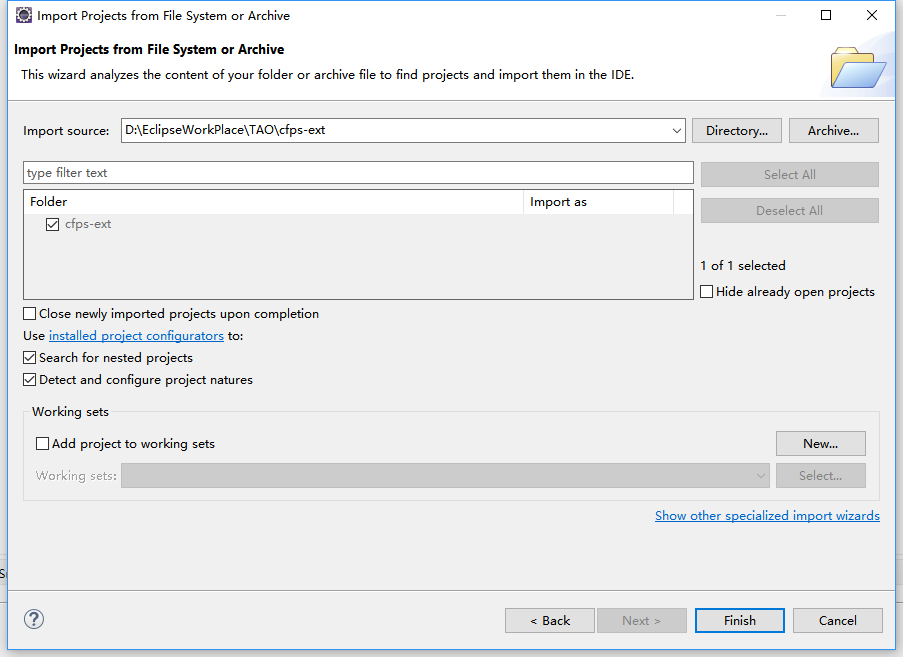
Task: Enable Add project to working sets
Action: pos(42,444)
